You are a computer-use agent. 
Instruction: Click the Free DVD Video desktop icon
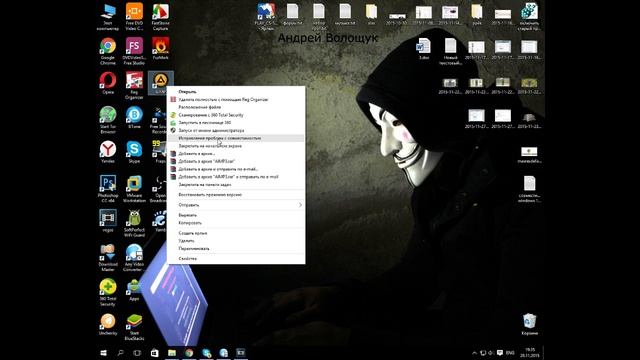coord(134,17)
